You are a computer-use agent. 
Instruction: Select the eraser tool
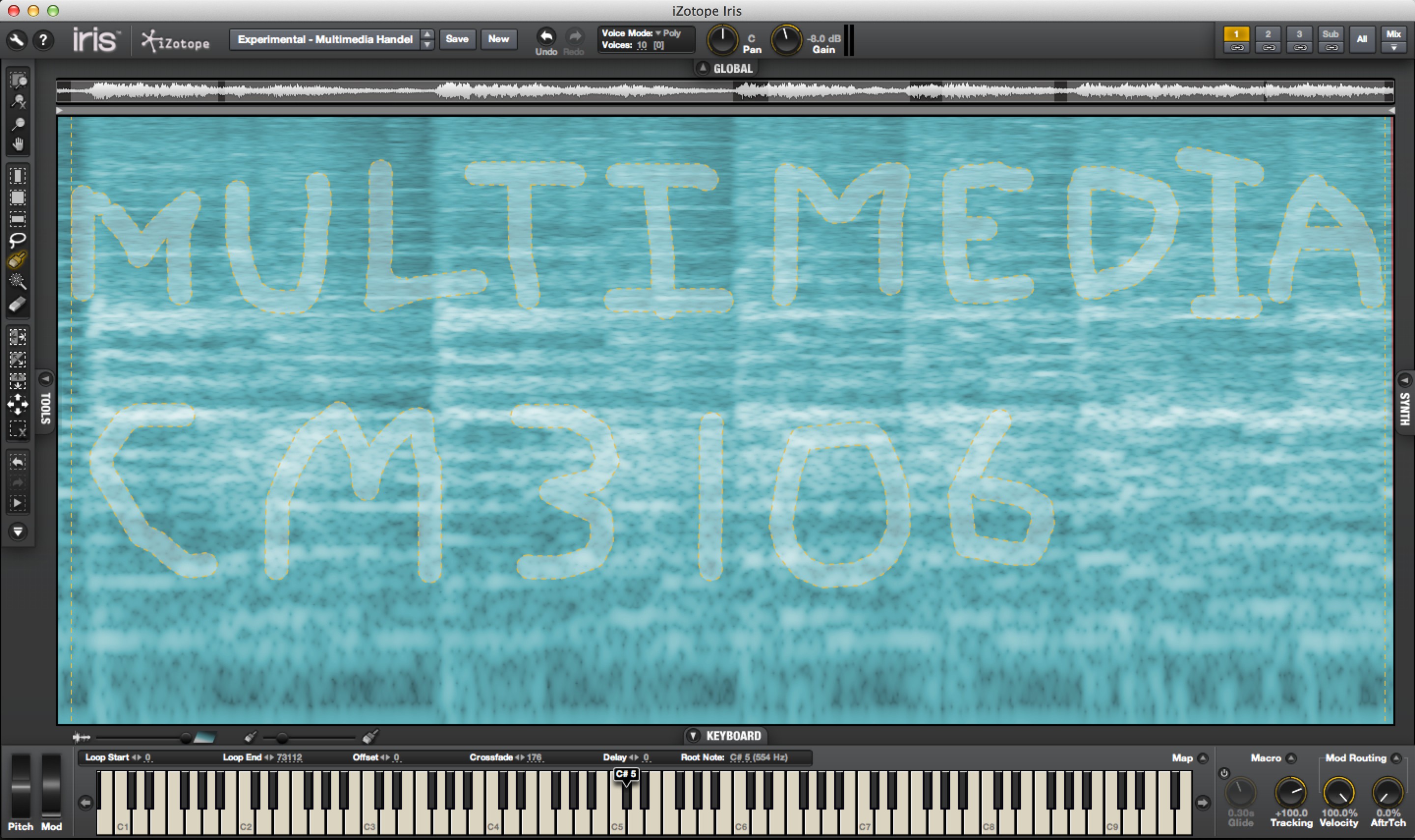[x=18, y=304]
